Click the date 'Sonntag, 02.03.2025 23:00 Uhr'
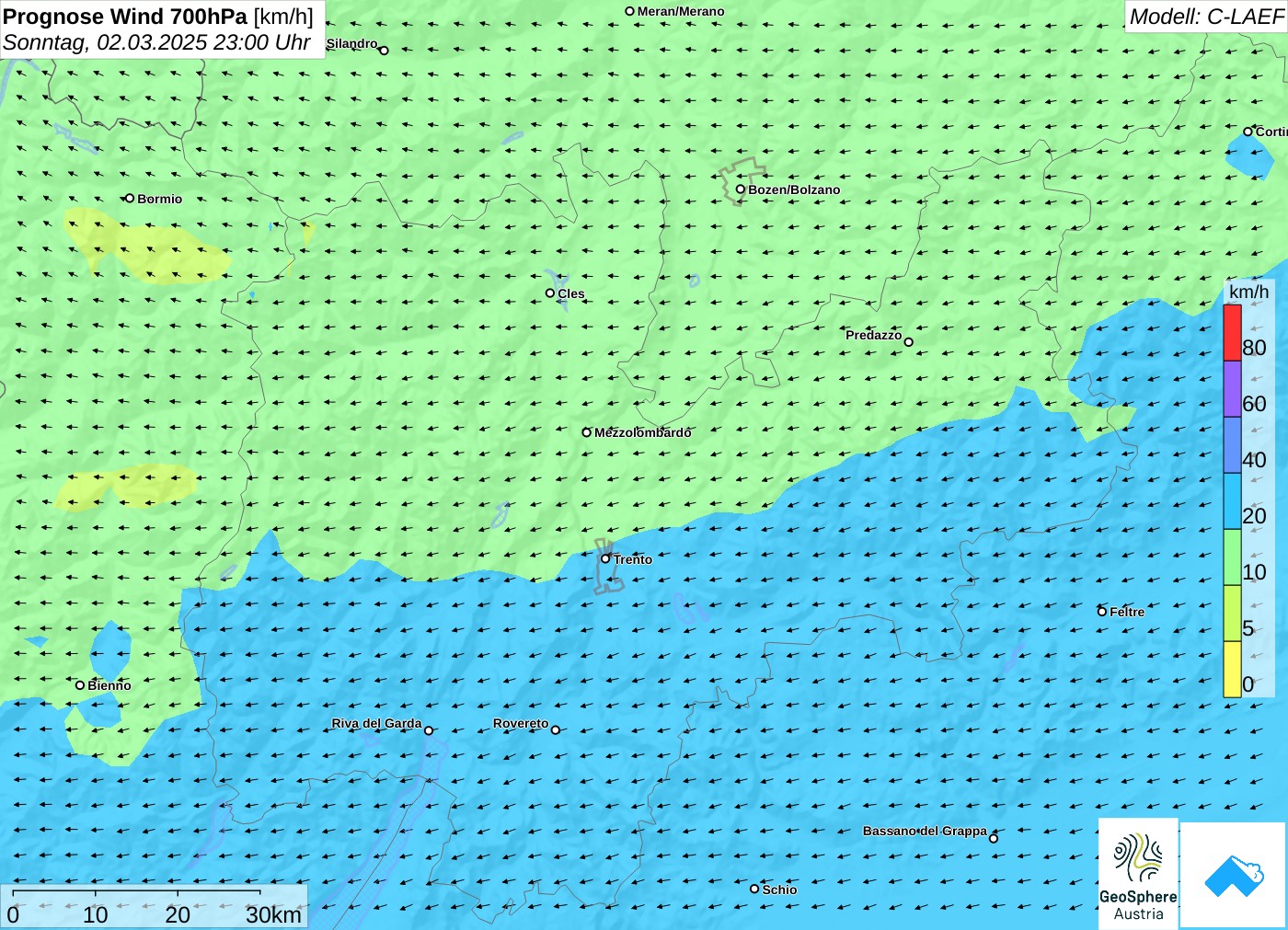 click(156, 42)
